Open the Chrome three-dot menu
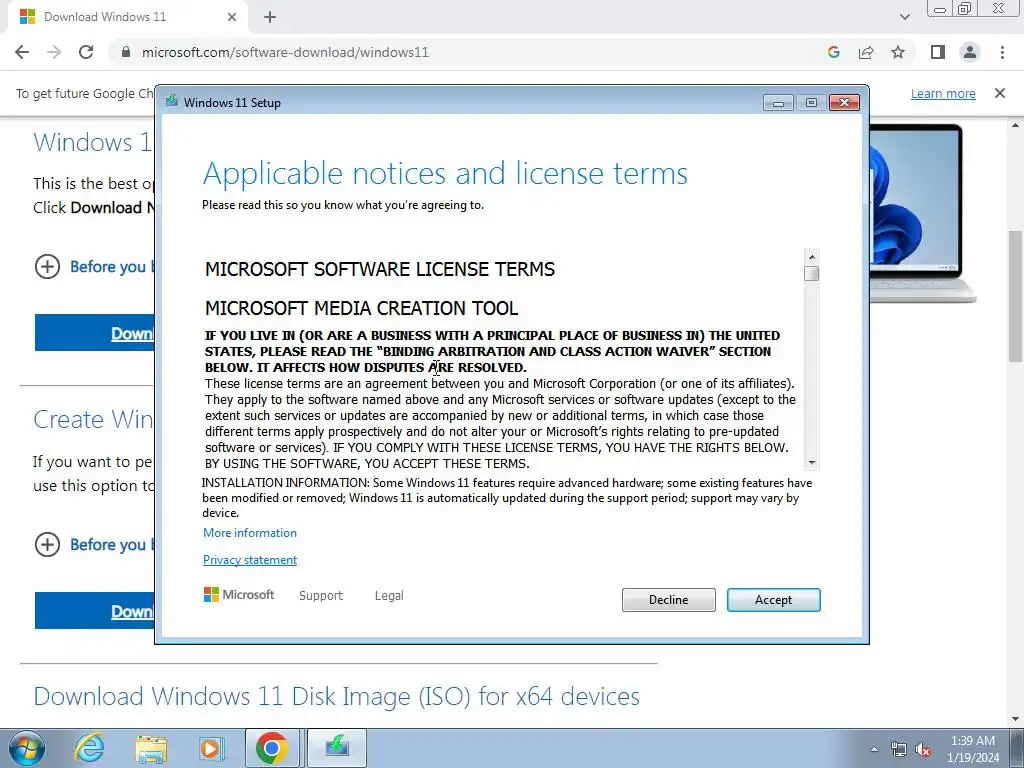 (x=1002, y=52)
